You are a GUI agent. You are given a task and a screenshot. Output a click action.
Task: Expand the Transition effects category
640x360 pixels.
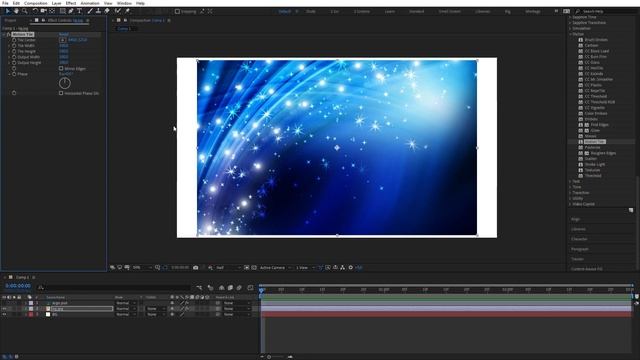tap(570, 193)
